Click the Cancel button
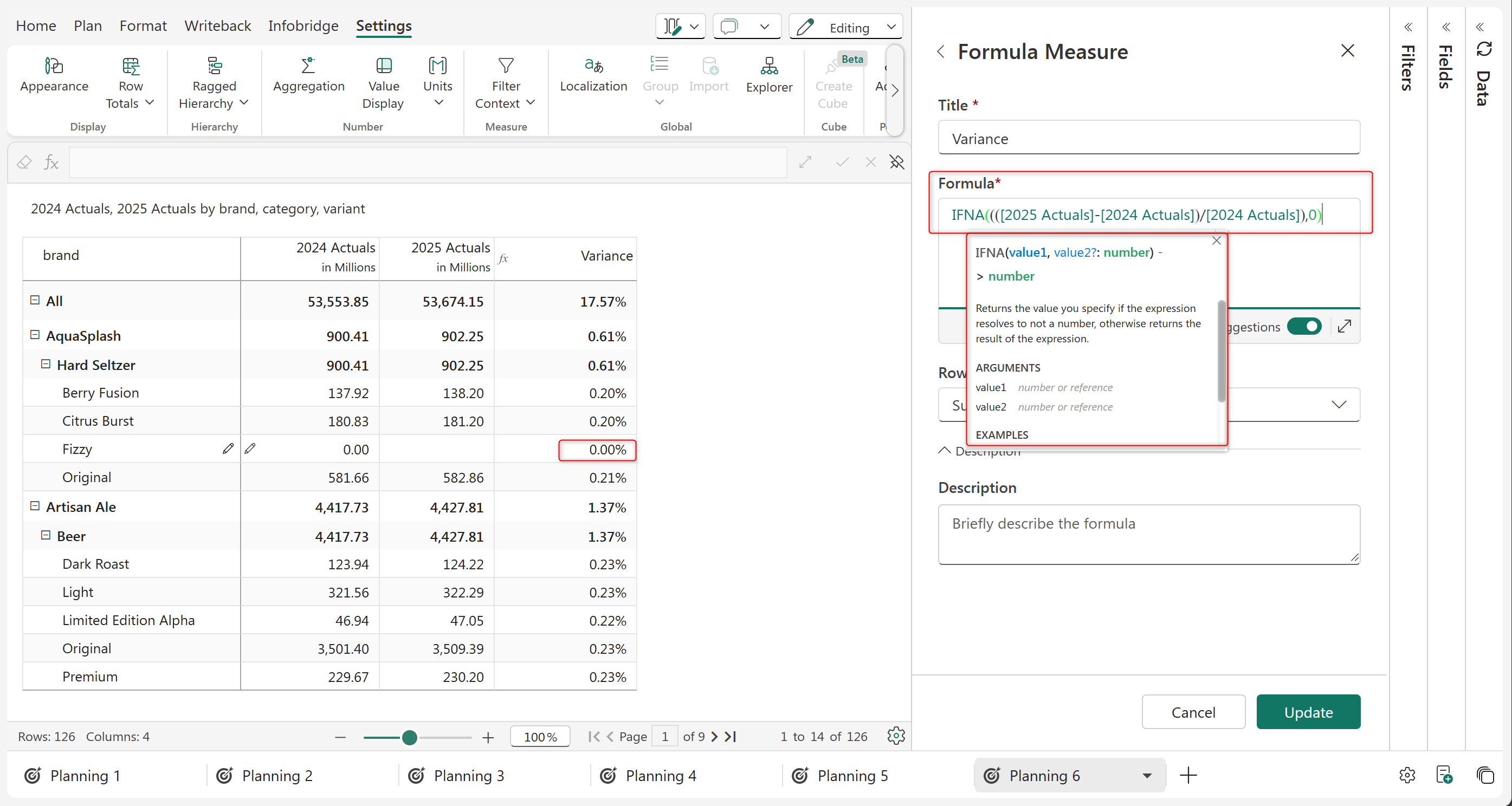 click(x=1193, y=712)
